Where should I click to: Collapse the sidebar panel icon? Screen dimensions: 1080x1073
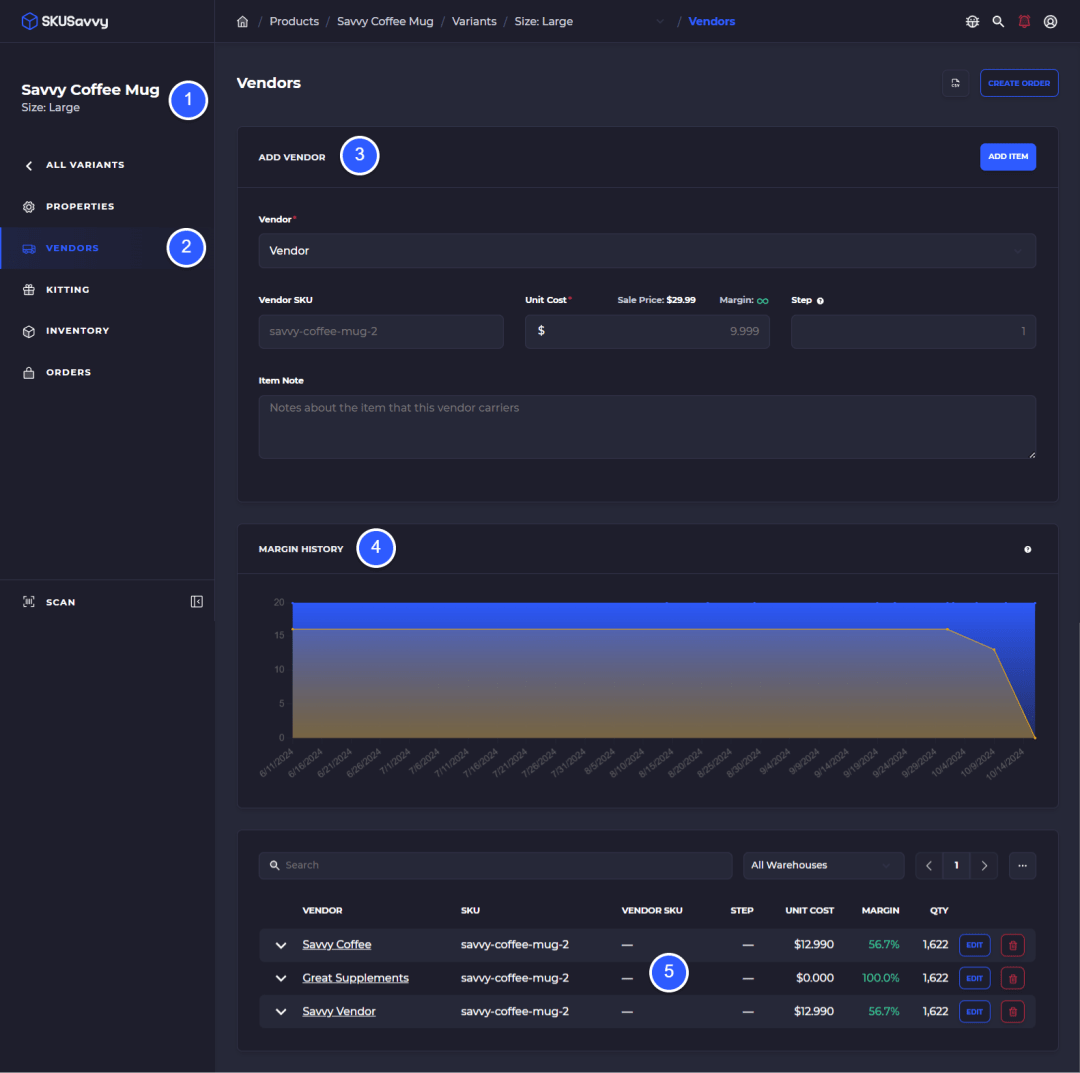pos(196,602)
